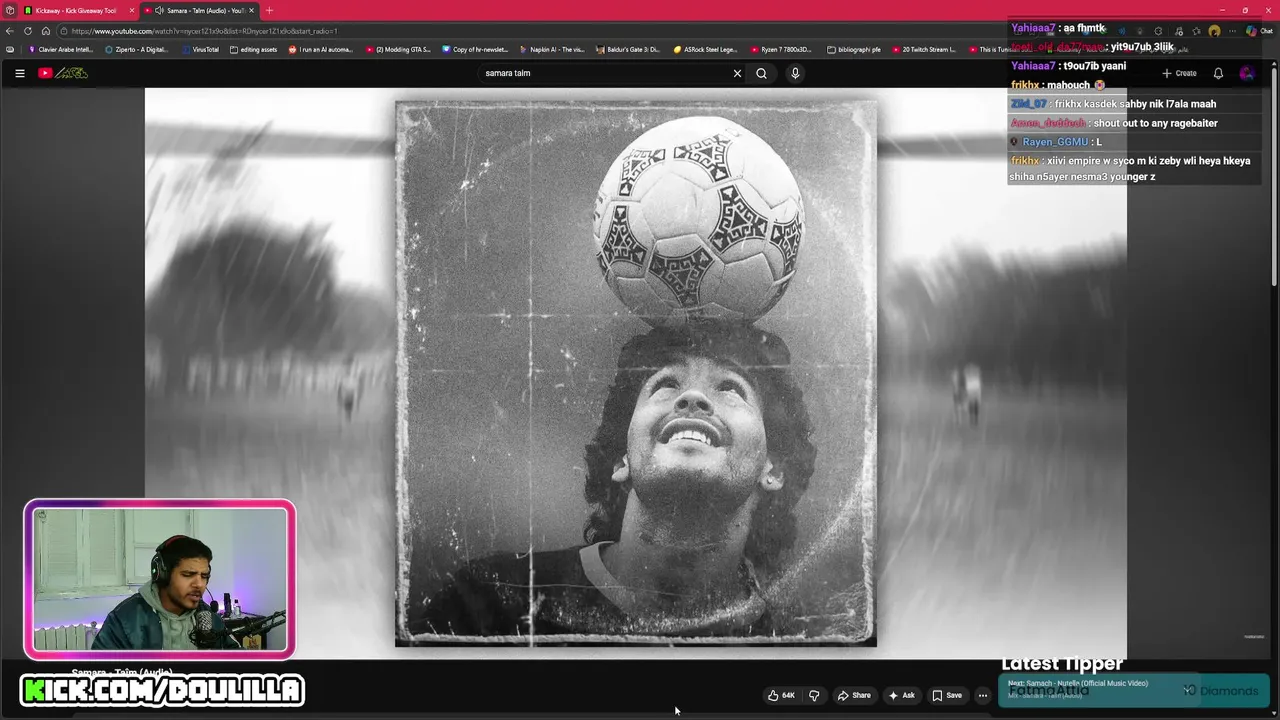Image resolution: width=1280 pixels, height=720 pixels.
Task: Open the YouTube account avatar menu
Action: point(1246,73)
